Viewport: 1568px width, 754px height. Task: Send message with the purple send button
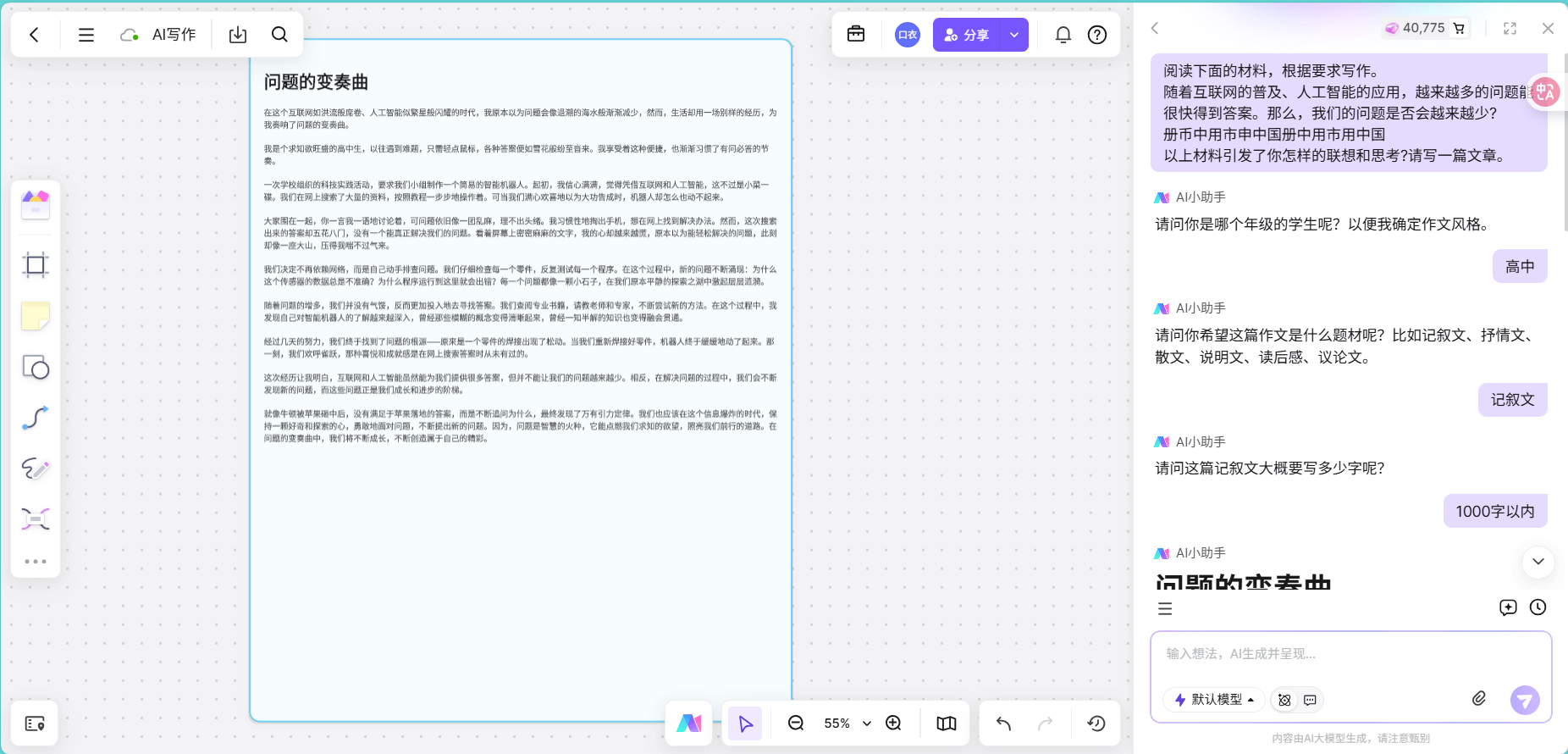[1524, 700]
